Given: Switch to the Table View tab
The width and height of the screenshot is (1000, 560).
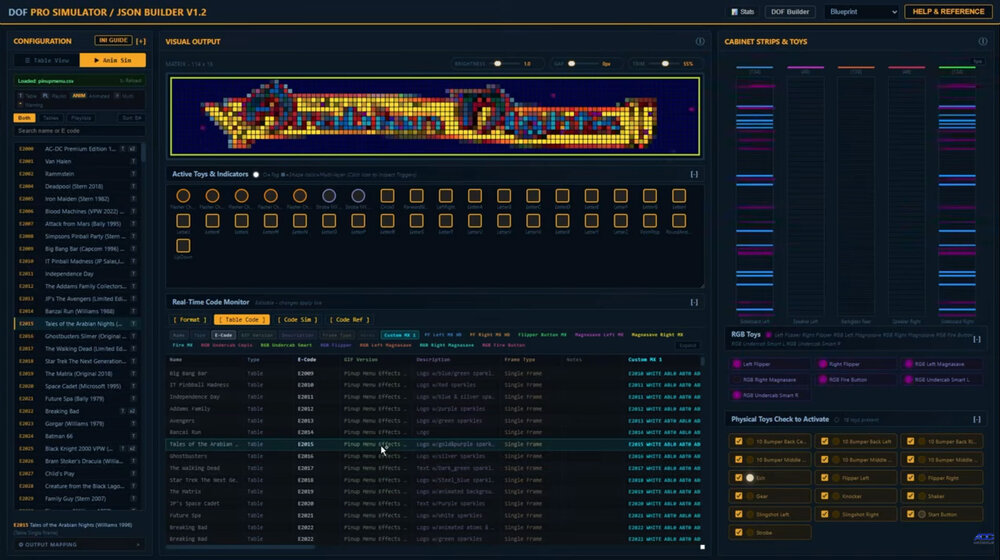Looking at the screenshot, I should pyautogui.click(x=47, y=60).
